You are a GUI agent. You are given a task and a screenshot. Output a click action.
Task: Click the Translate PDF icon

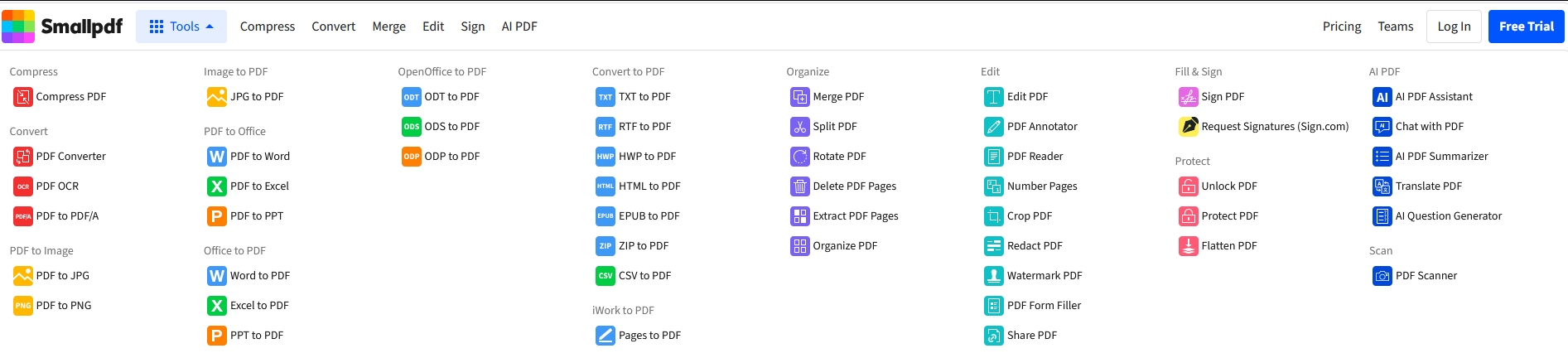(1382, 186)
